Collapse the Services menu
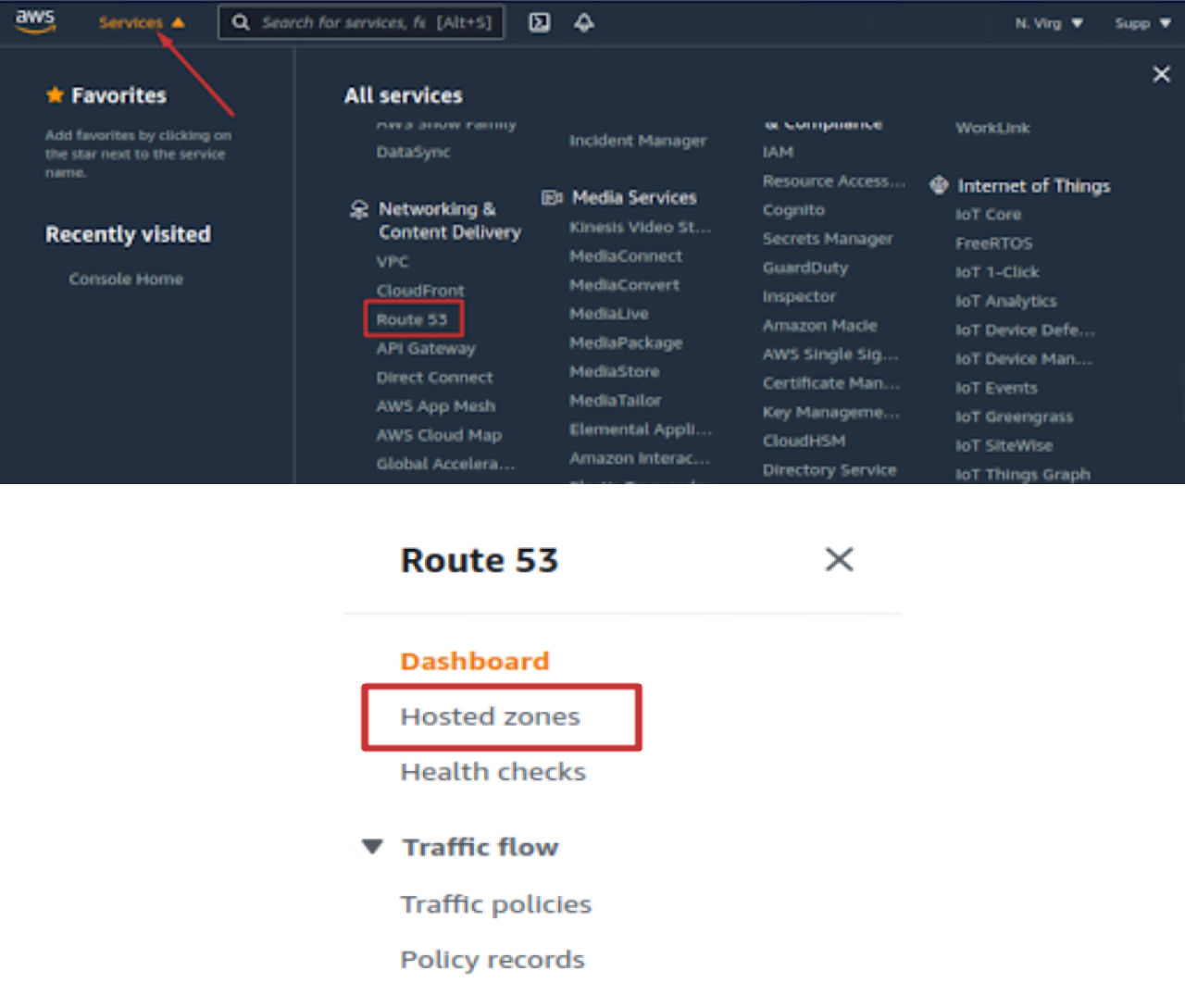Viewport: 1185px width, 1008px height. (142, 22)
